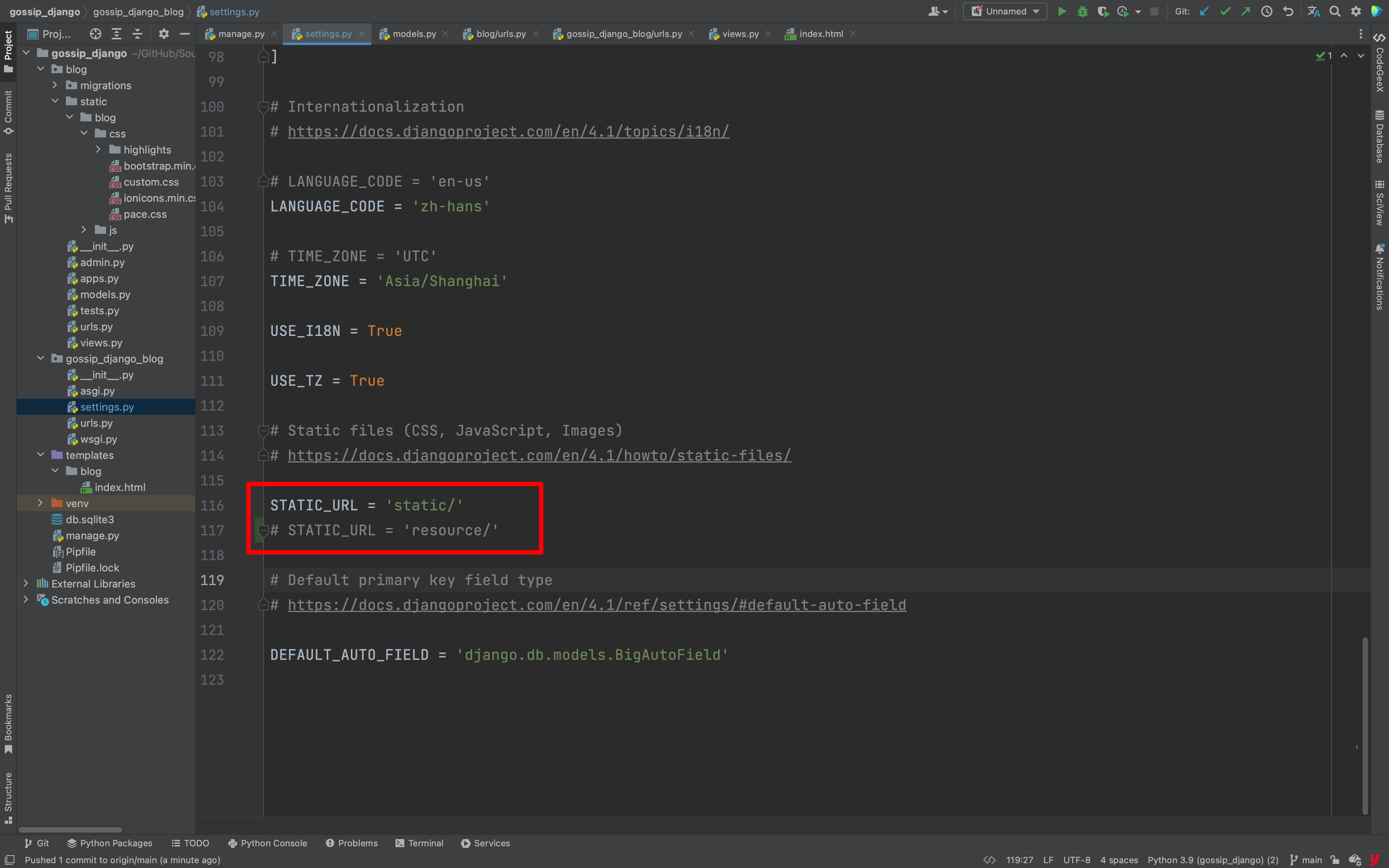Viewport: 1389px width, 868px height.
Task: Expand Scratches and Consoles node
Action: click(26, 599)
